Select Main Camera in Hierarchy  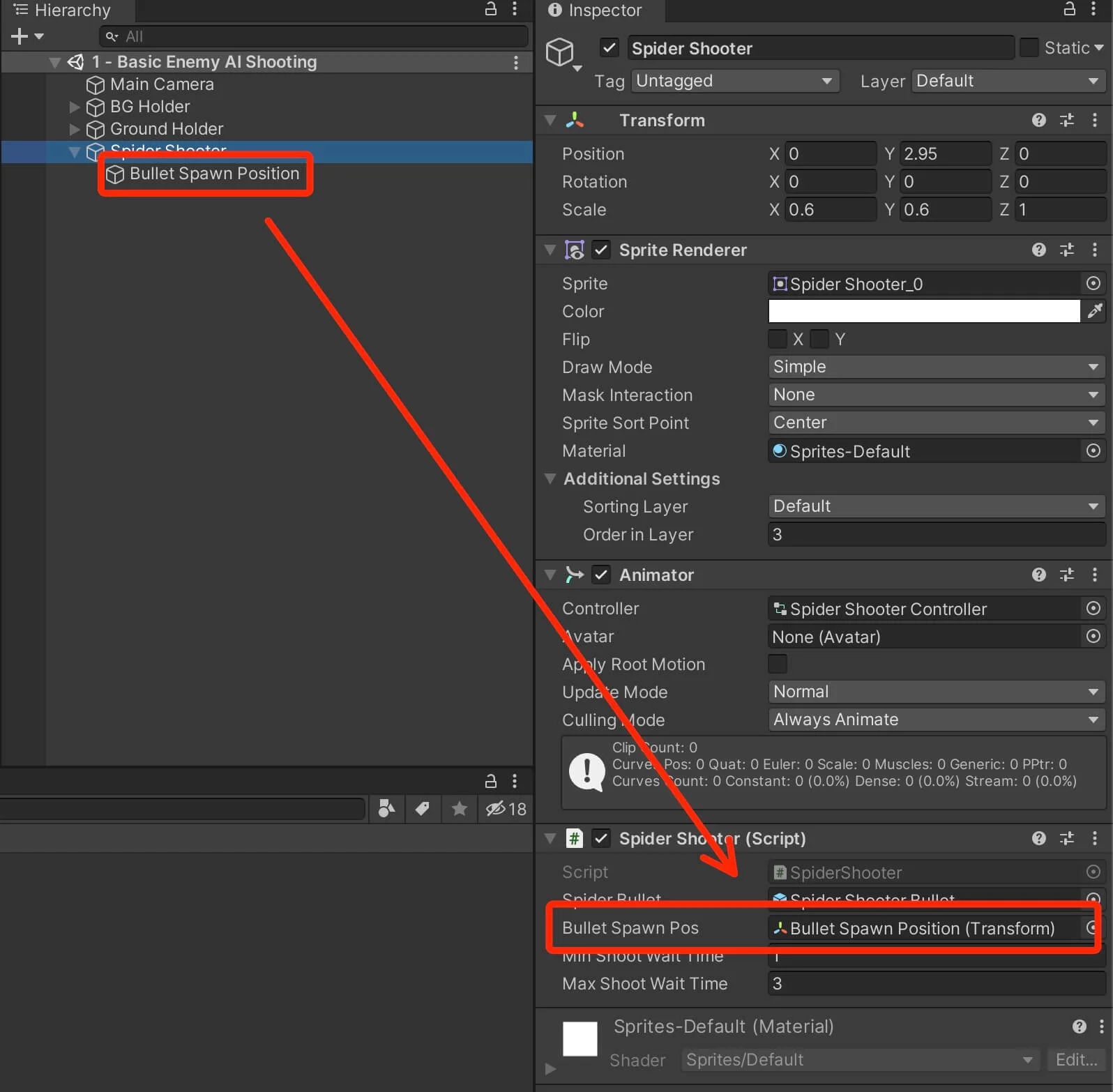[x=162, y=84]
